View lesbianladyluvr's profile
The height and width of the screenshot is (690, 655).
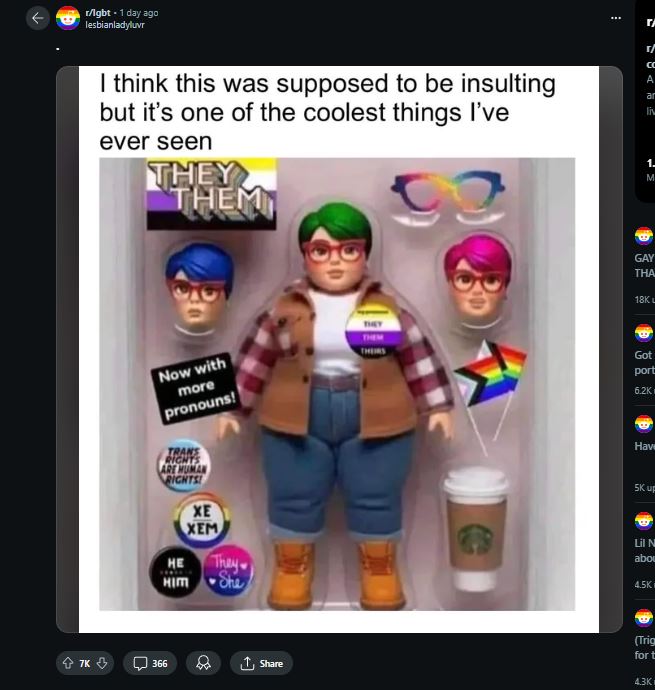click(115, 25)
